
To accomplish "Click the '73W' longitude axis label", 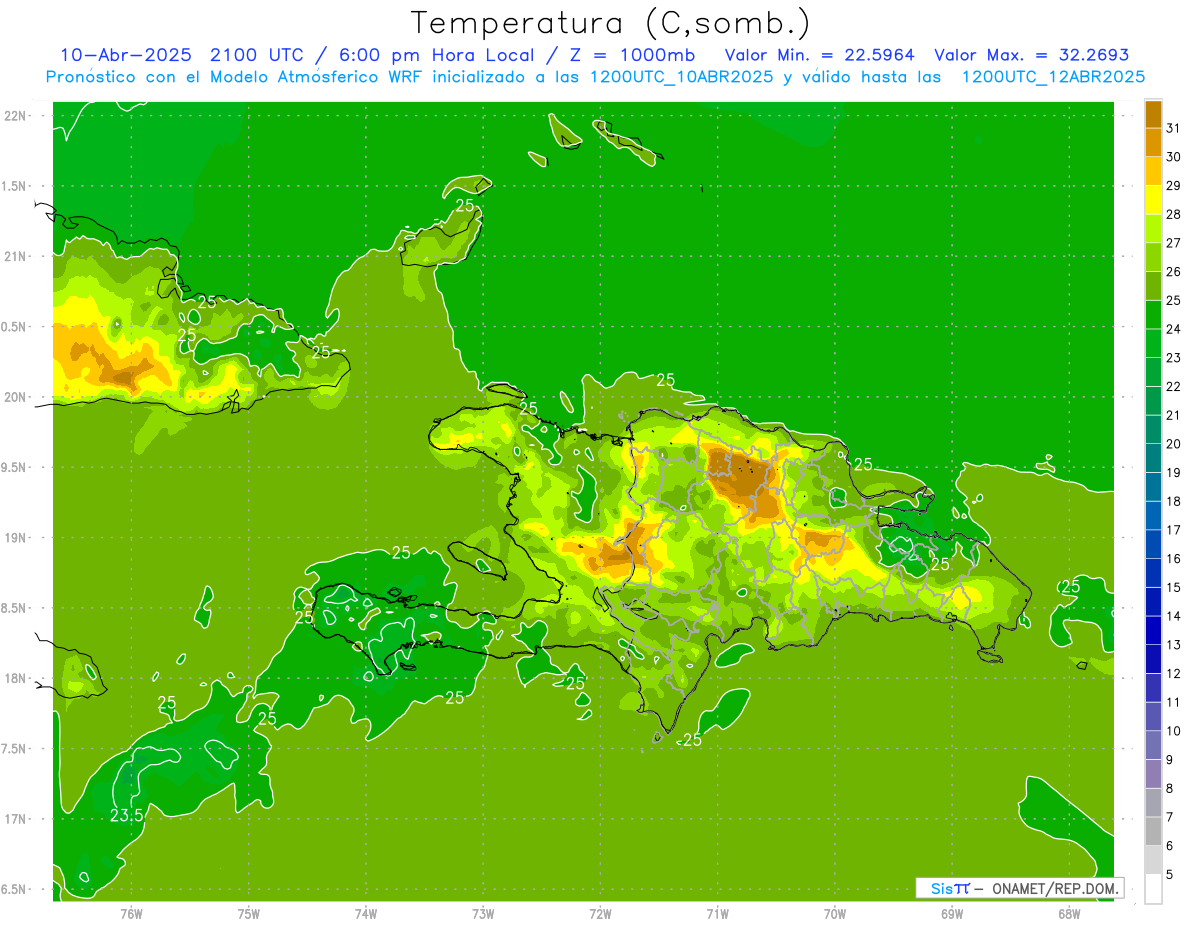I will click(x=483, y=914).
